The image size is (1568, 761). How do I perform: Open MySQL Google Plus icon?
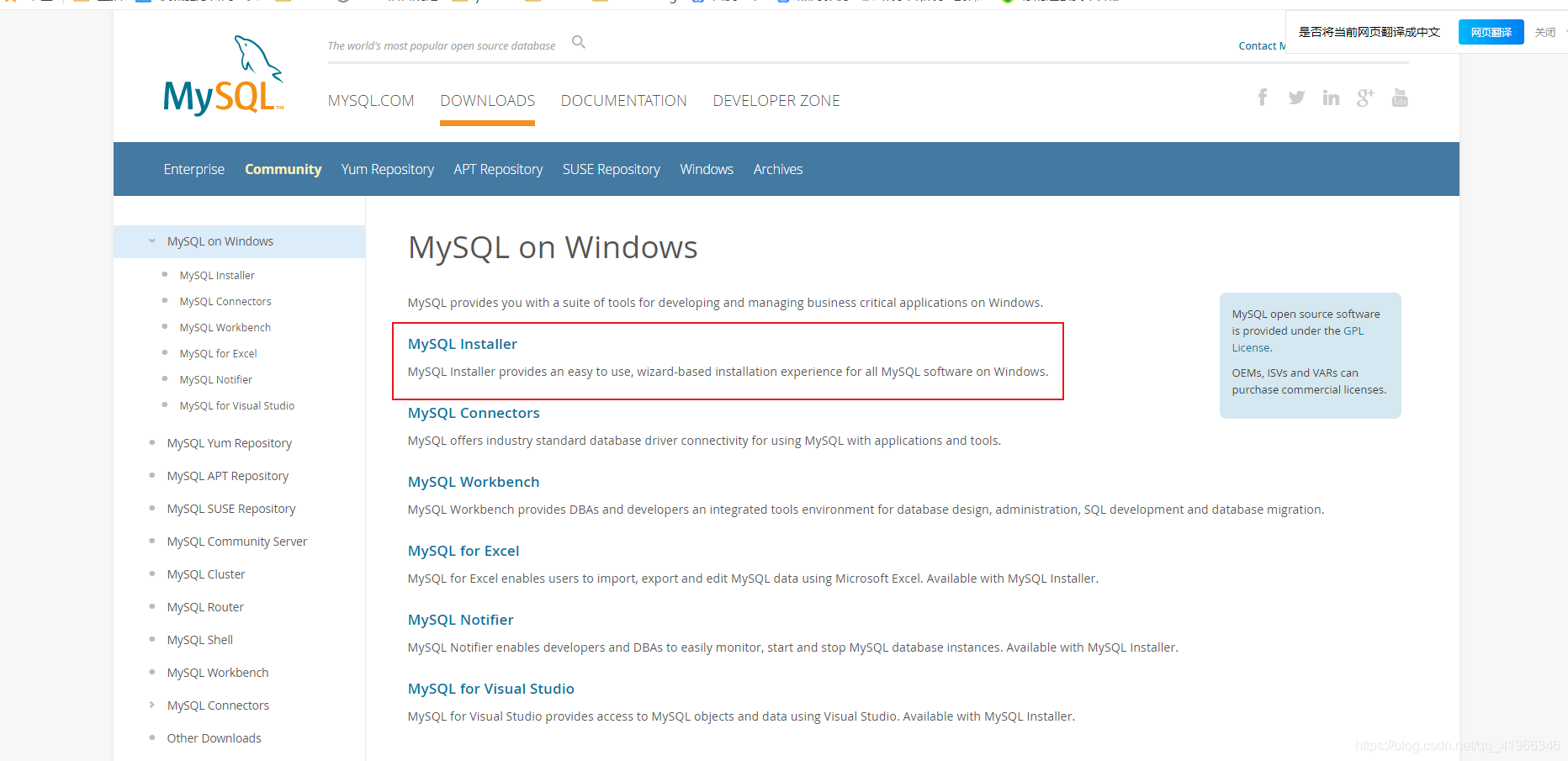tap(1365, 98)
